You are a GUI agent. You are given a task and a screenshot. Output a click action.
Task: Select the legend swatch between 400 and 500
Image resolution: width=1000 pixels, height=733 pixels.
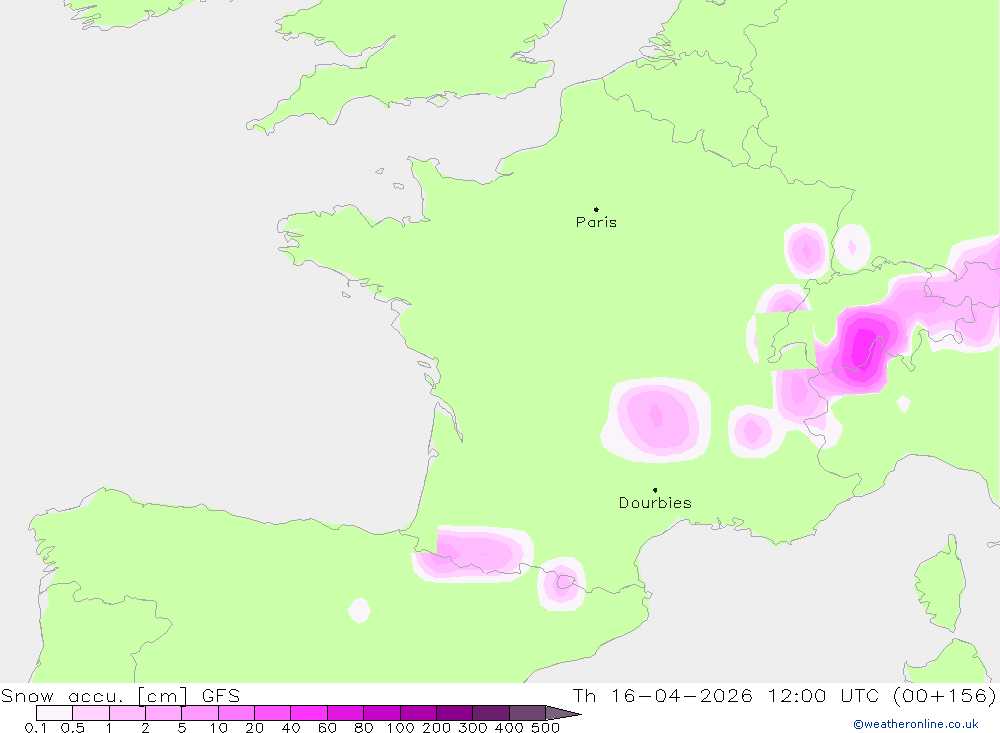pyautogui.click(x=527, y=713)
